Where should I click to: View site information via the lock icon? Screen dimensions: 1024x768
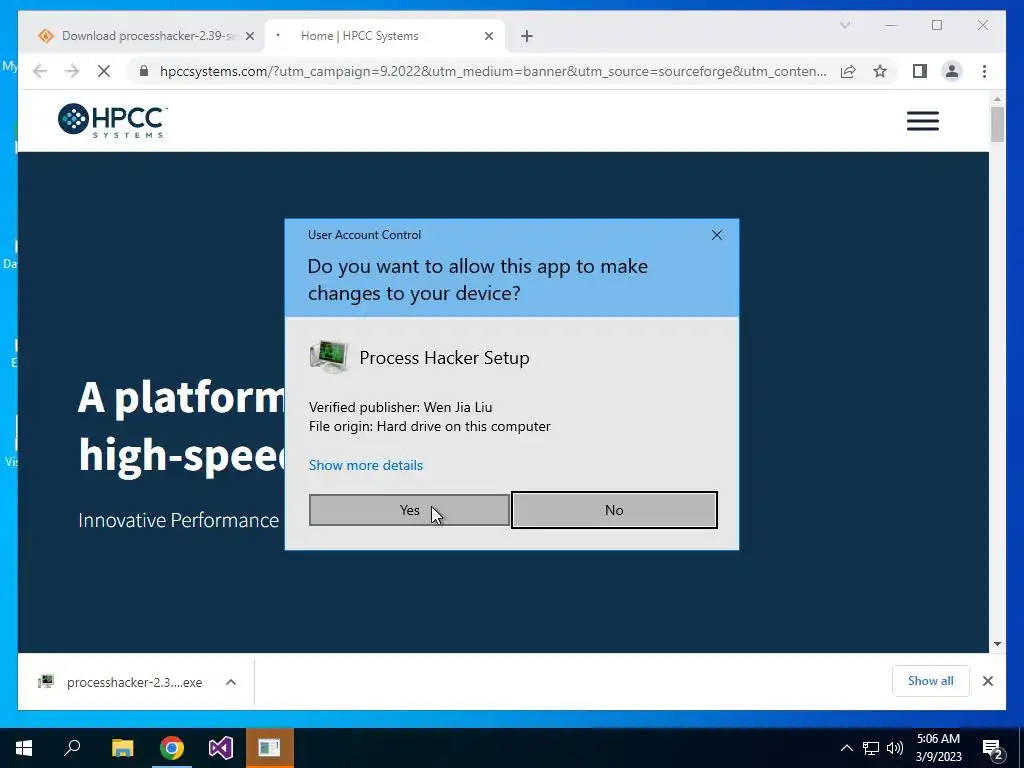(x=144, y=71)
